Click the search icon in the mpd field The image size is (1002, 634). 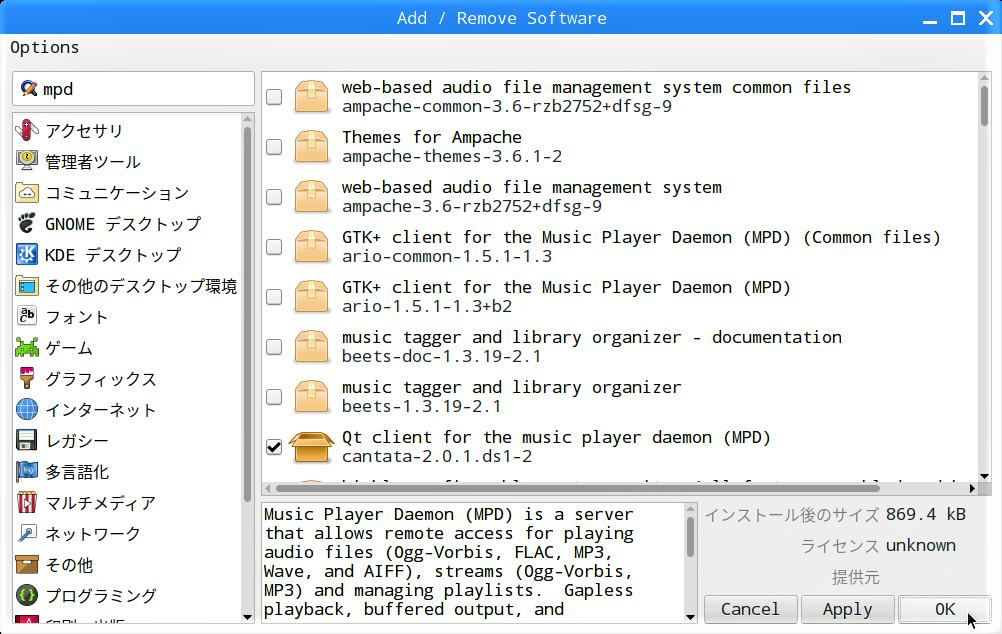[x=29, y=88]
